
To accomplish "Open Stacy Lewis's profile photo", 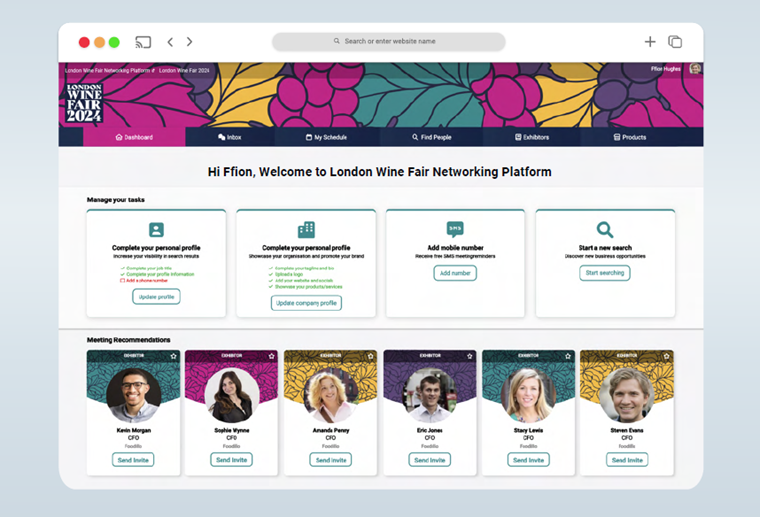I will pyautogui.click(x=528, y=395).
